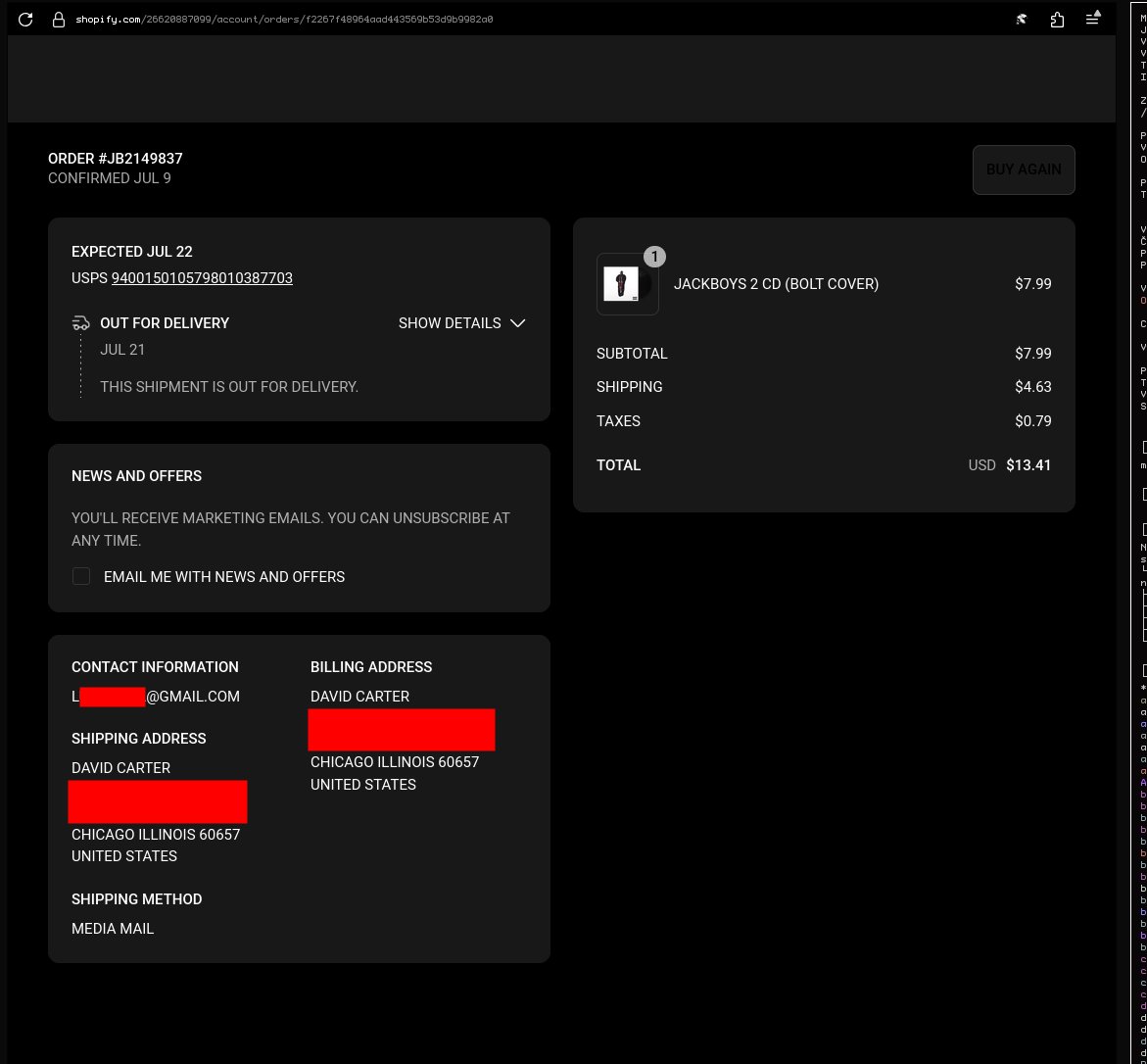This screenshot has height=1064, width=1147.
Task: Click David Carter under Shipping Address
Action: tap(120, 768)
